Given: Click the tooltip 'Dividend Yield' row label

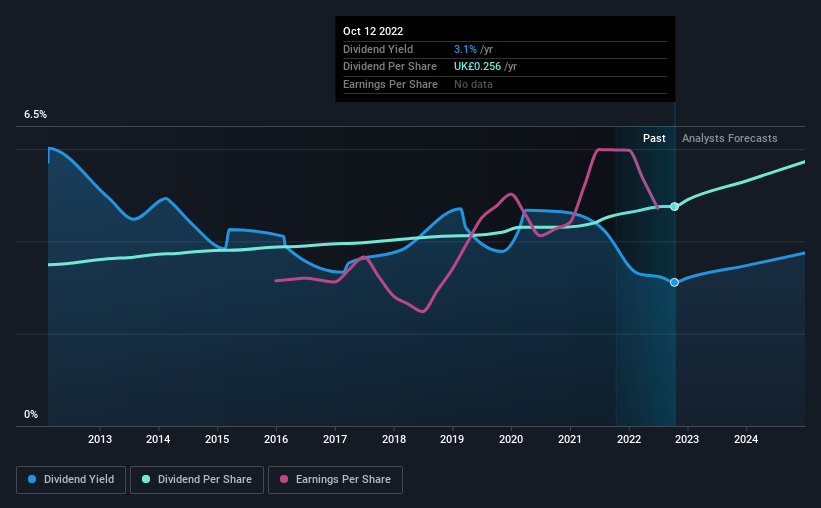Looking at the screenshot, I should (x=378, y=49).
